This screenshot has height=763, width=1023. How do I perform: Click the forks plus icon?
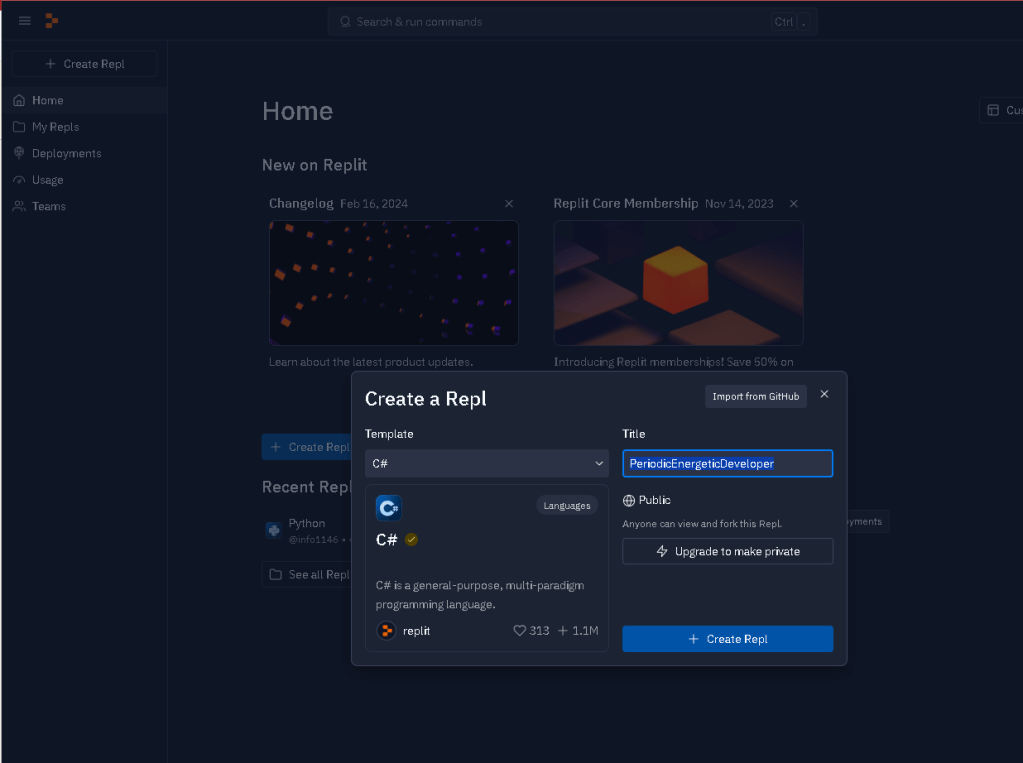[x=562, y=631]
